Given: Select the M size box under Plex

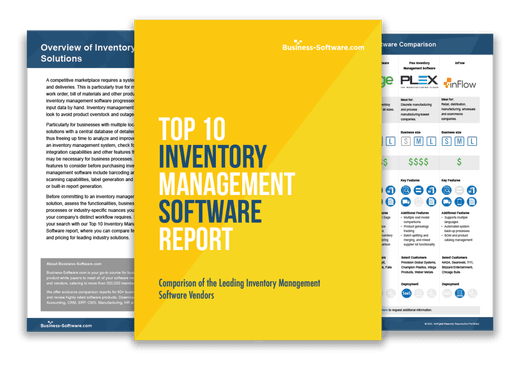Looking at the screenshot, I should click(x=419, y=141).
